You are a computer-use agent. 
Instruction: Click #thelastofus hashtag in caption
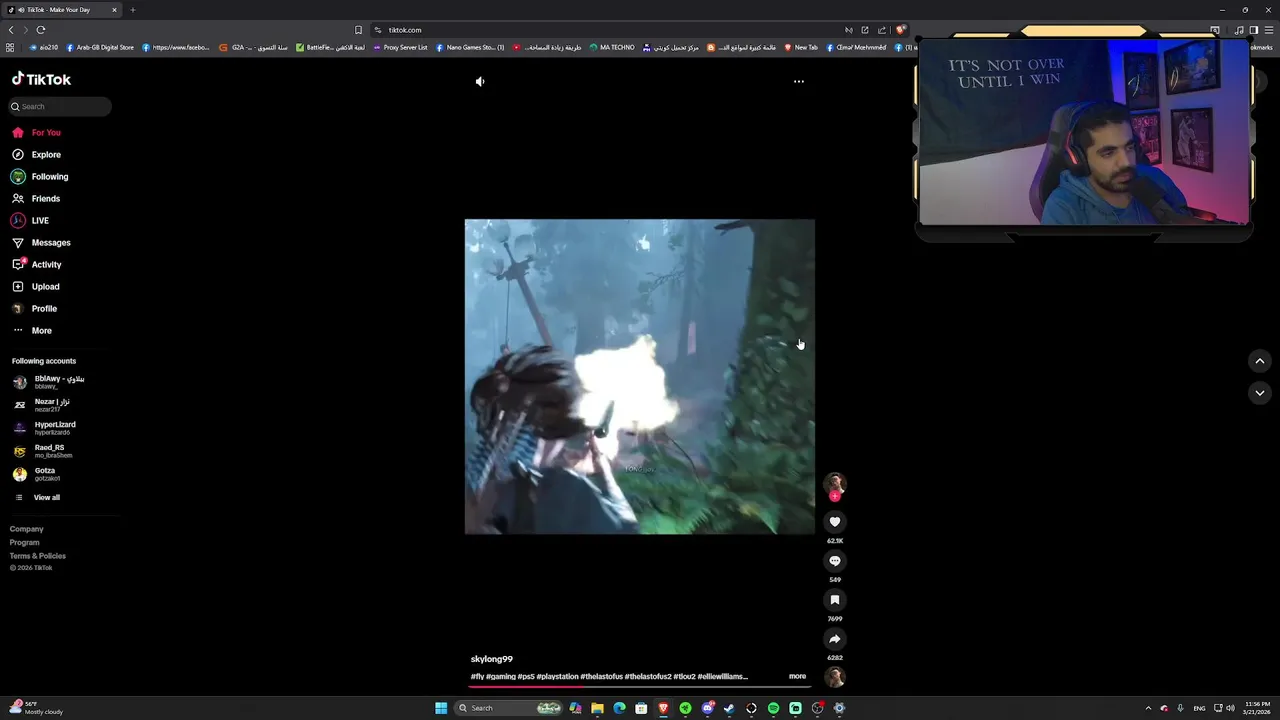coord(601,677)
